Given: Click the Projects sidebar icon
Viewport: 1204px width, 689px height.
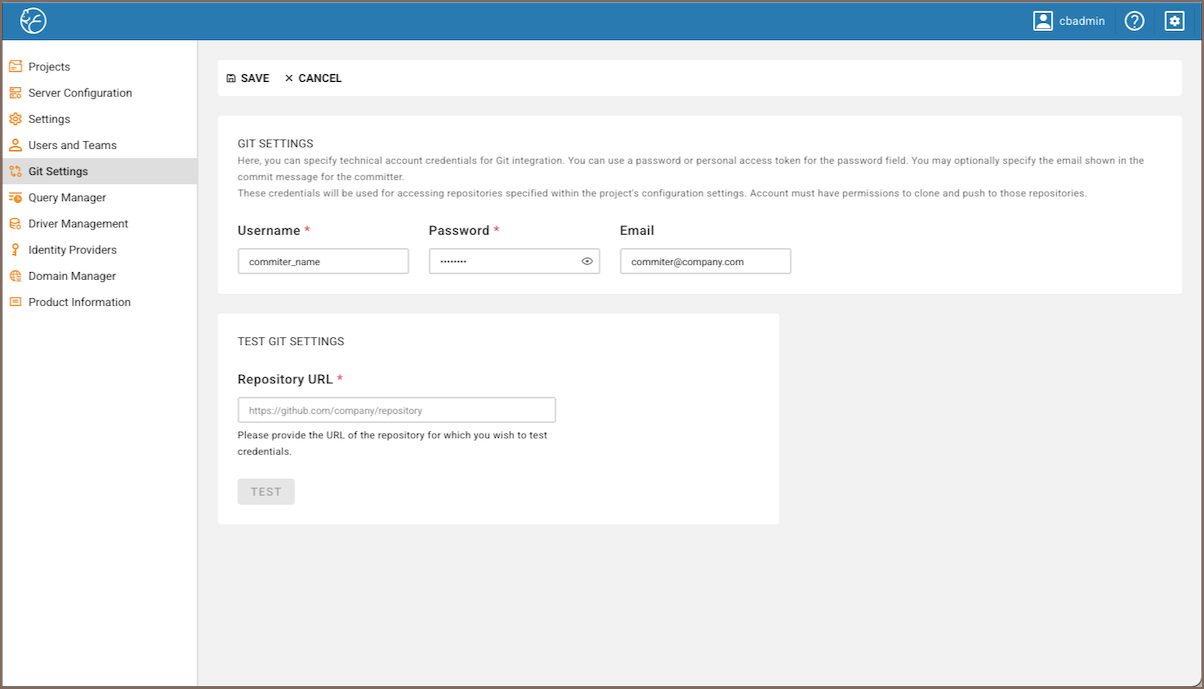Looking at the screenshot, I should point(15,67).
